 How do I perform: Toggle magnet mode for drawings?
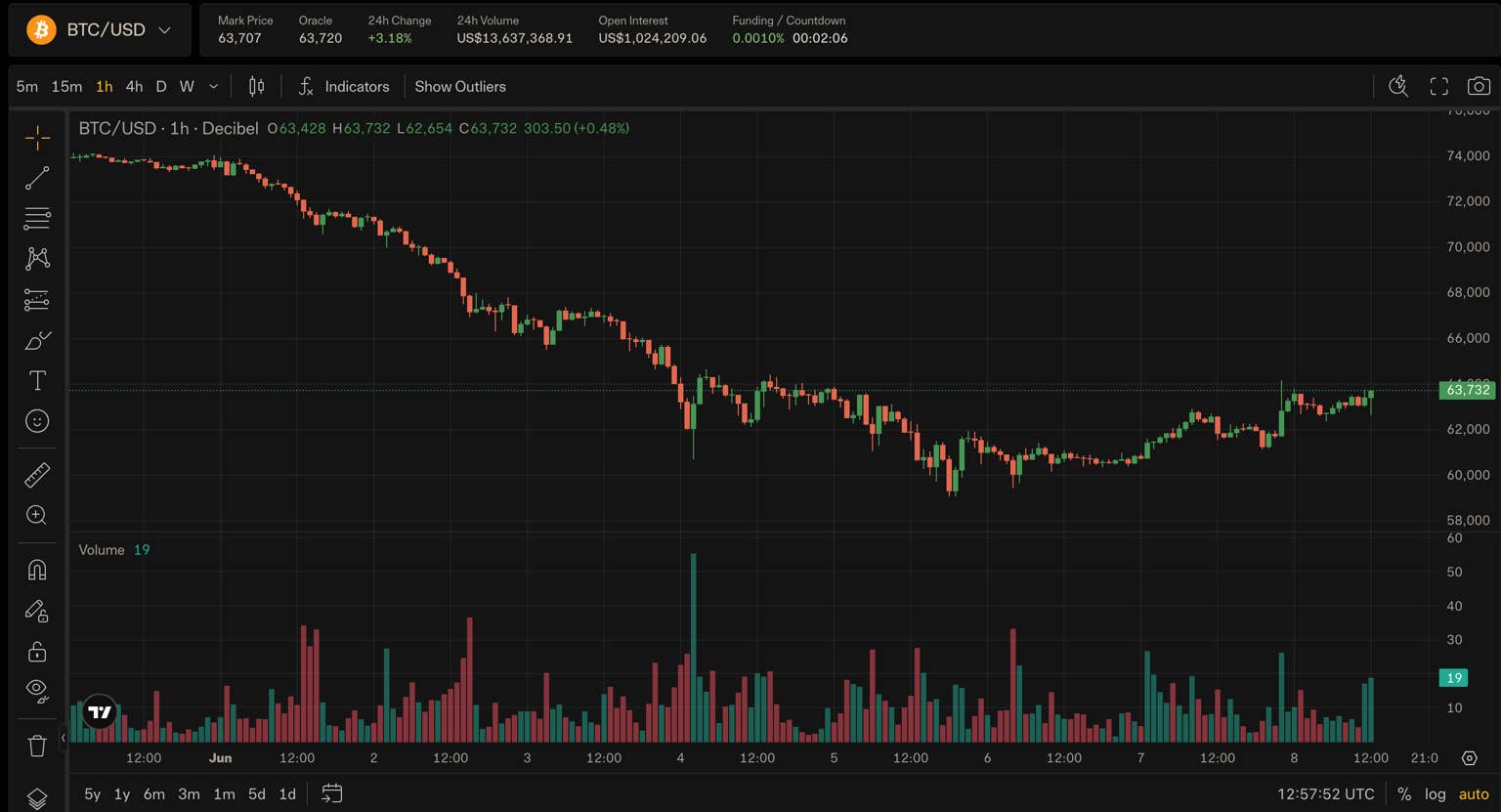[37, 570]
